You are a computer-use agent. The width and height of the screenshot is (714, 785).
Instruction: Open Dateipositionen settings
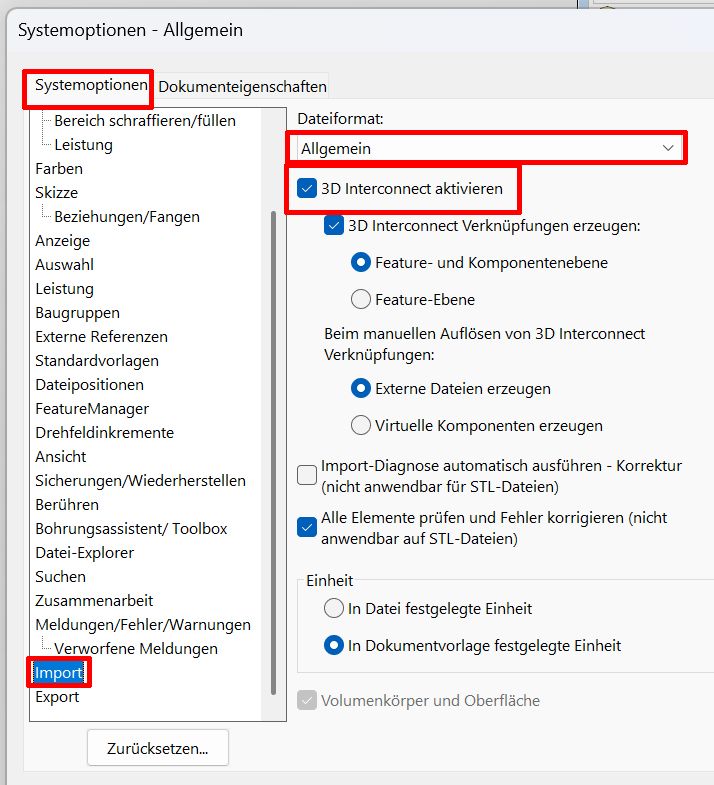[90, 385]
